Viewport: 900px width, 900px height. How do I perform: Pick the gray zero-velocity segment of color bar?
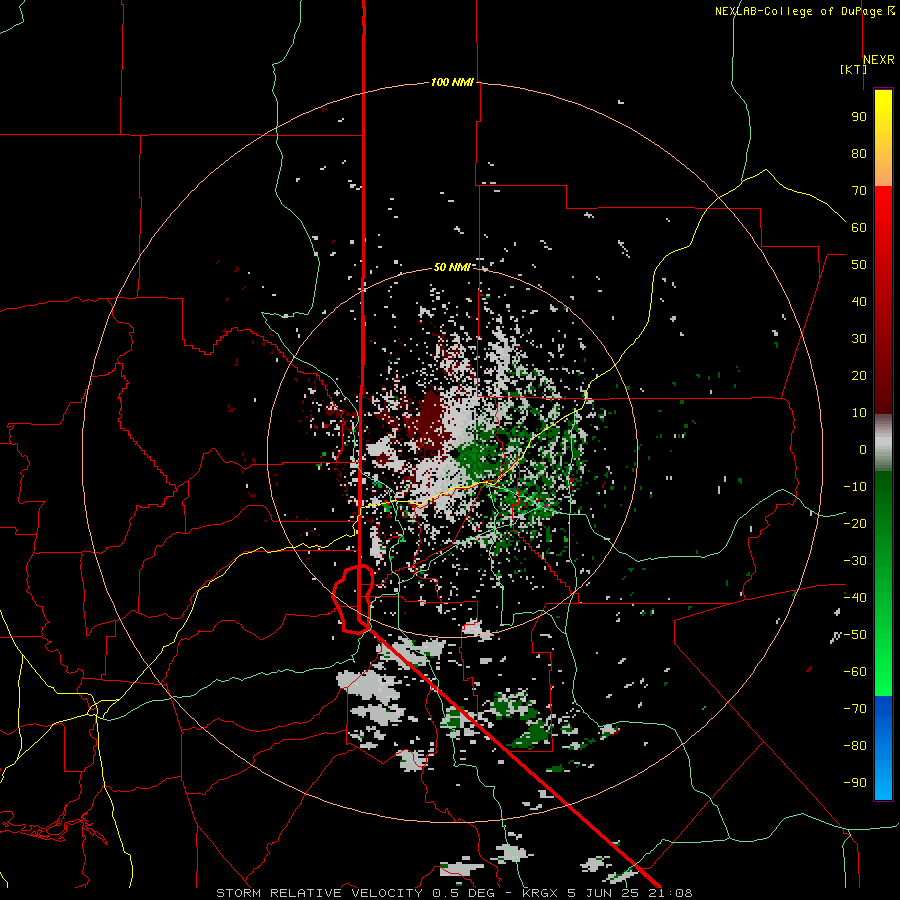click(883, 442)
